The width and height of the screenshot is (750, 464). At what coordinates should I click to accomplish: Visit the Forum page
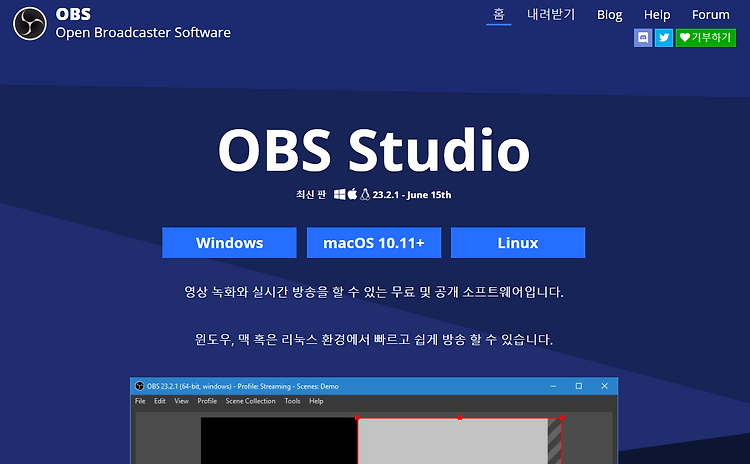tap(710, 15)
